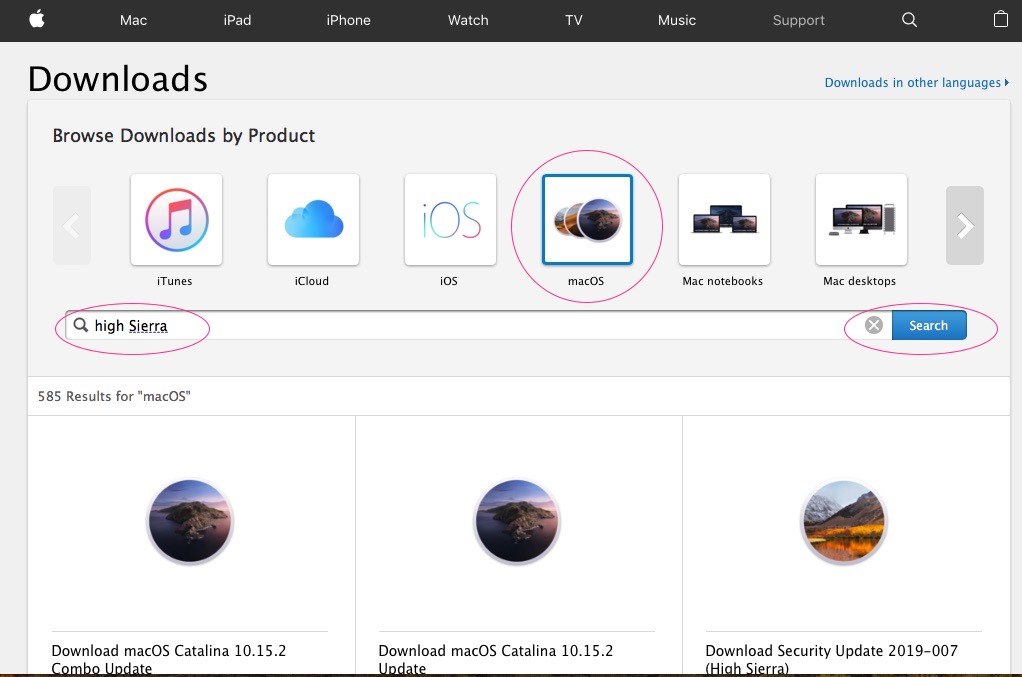
Task: Click the Mac desktops label text
Action: point(859,281)
